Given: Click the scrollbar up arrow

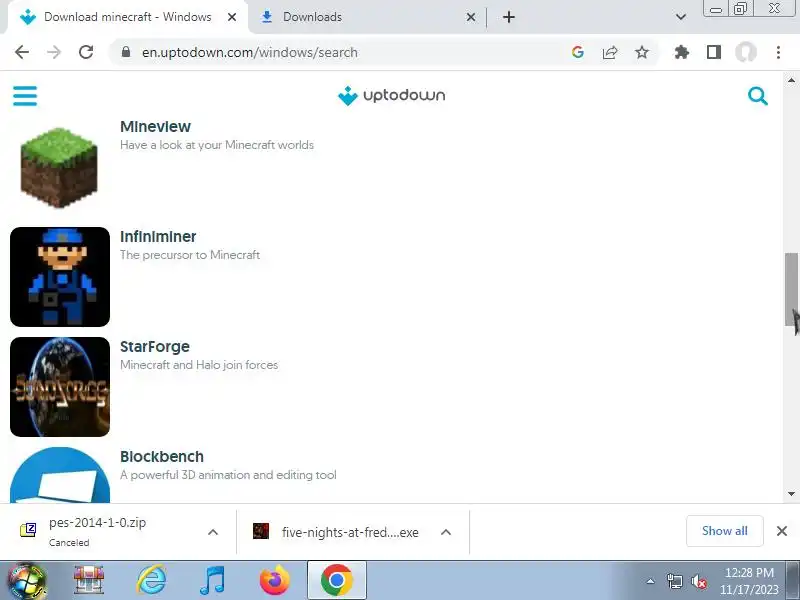Looking at the screenshot, I should tap(791, 80).
